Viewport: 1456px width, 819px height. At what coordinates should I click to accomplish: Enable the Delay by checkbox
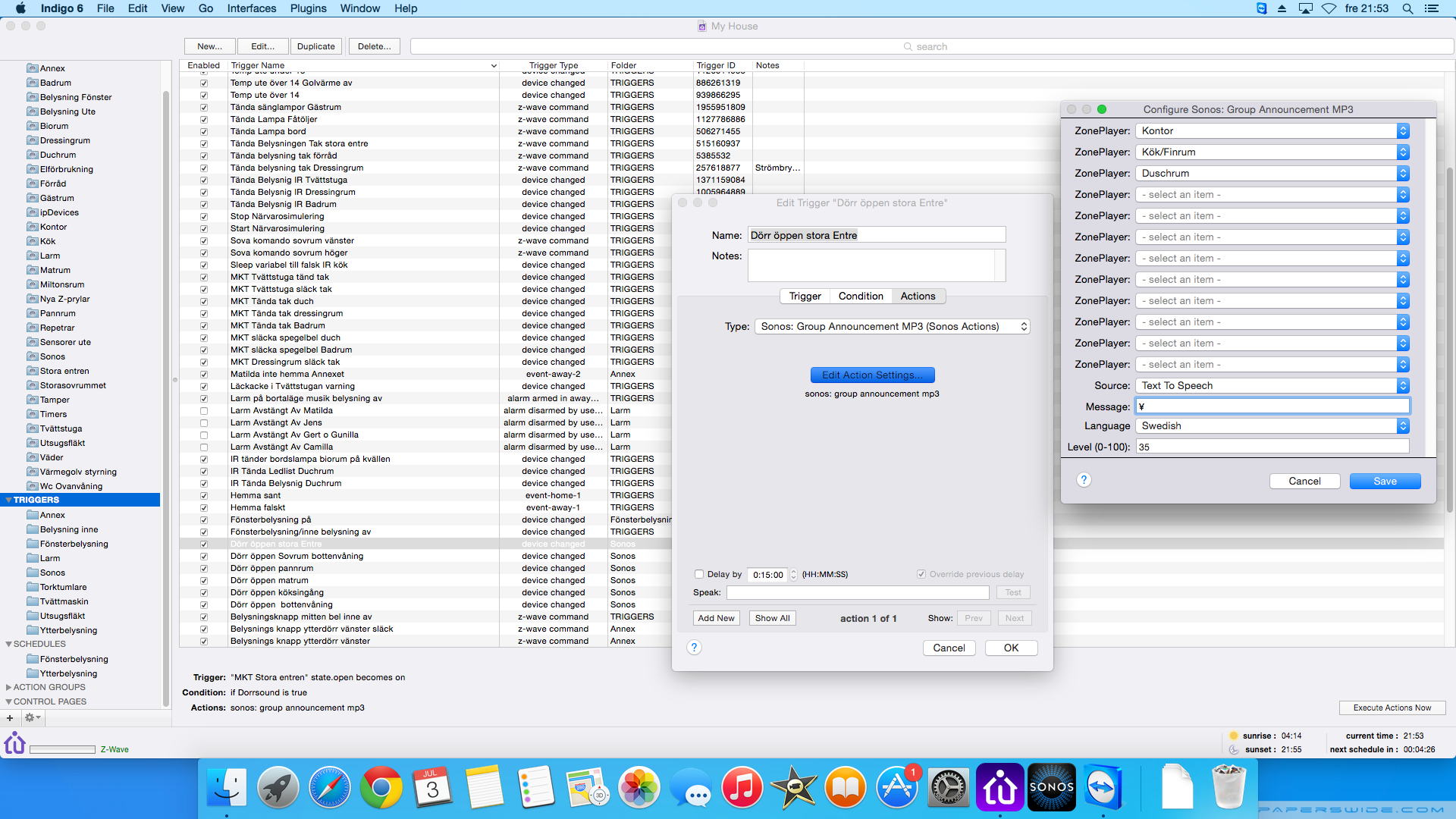(698, 574)
